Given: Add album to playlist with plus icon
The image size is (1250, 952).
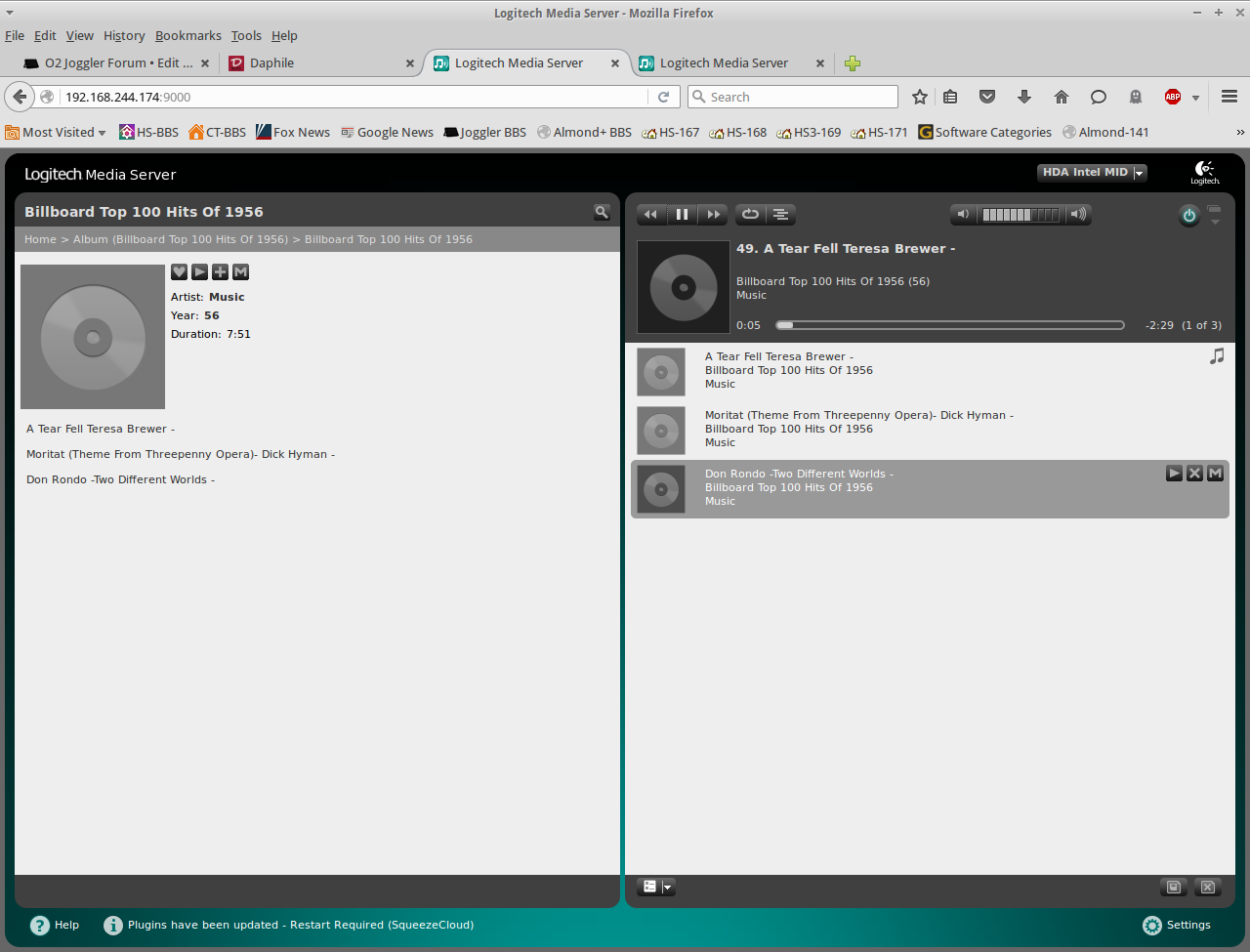Looking at the screenshot, I should 220,272.
